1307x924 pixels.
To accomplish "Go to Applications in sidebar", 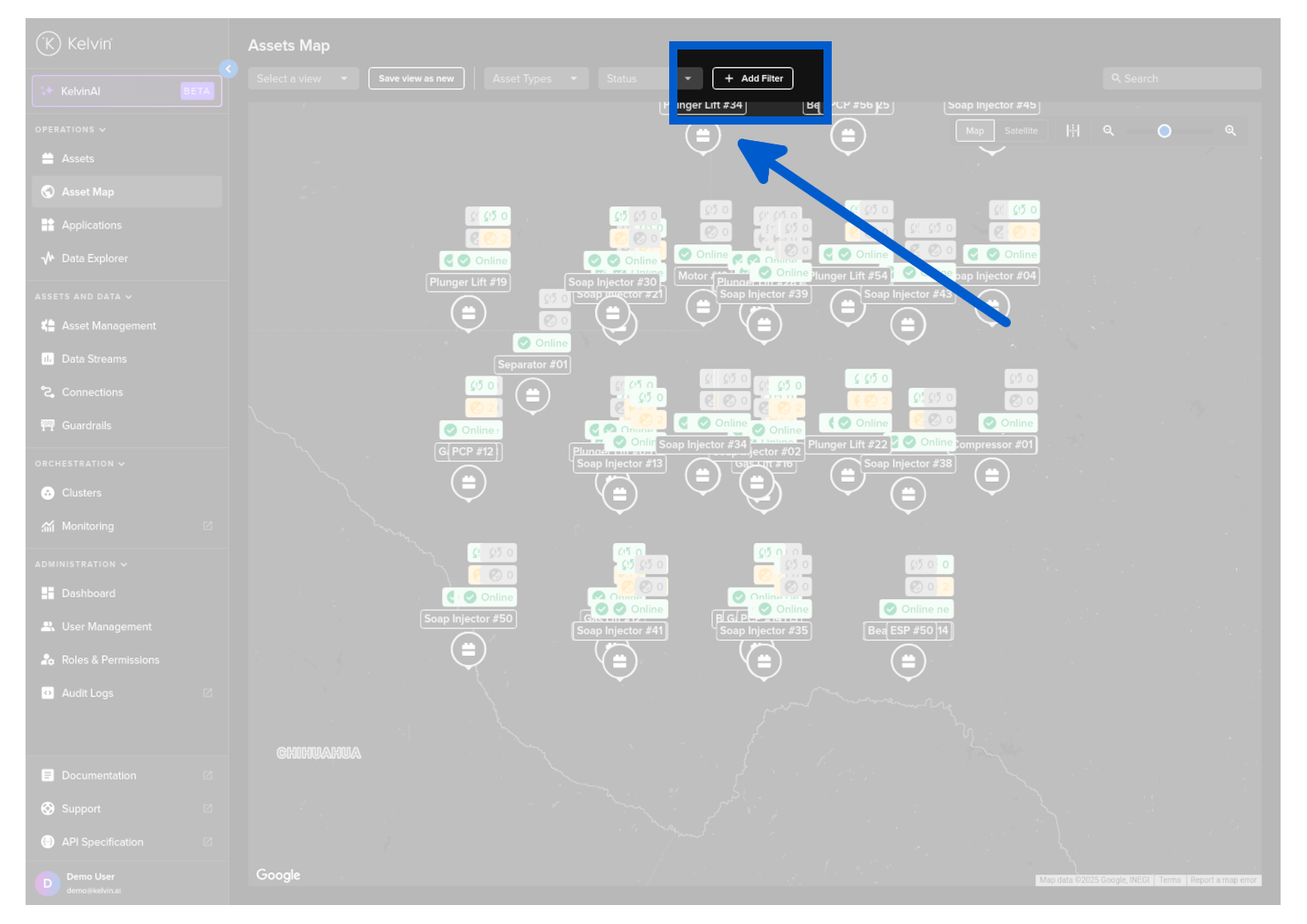I will pos(91,225).
